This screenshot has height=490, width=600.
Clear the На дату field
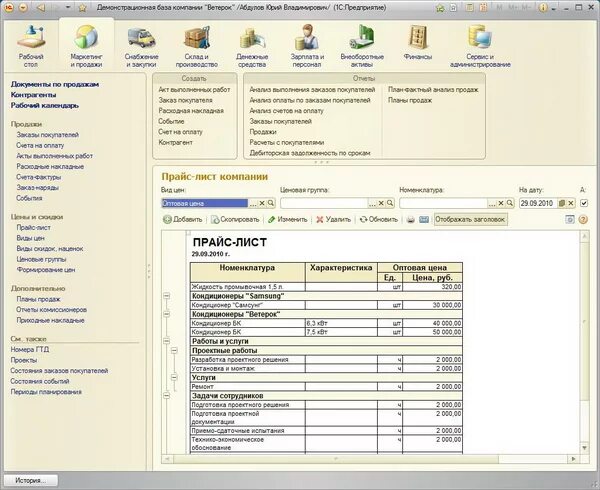[571, 203]
